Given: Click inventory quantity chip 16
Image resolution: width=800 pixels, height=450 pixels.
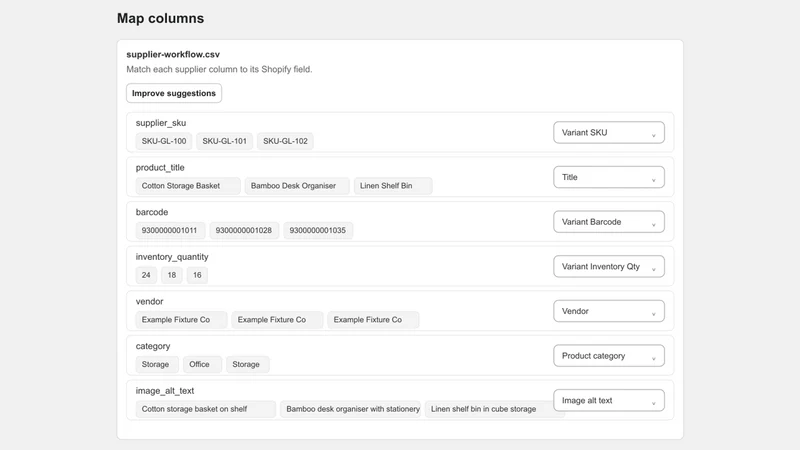Looking at the screenshot, I should 197,275.
